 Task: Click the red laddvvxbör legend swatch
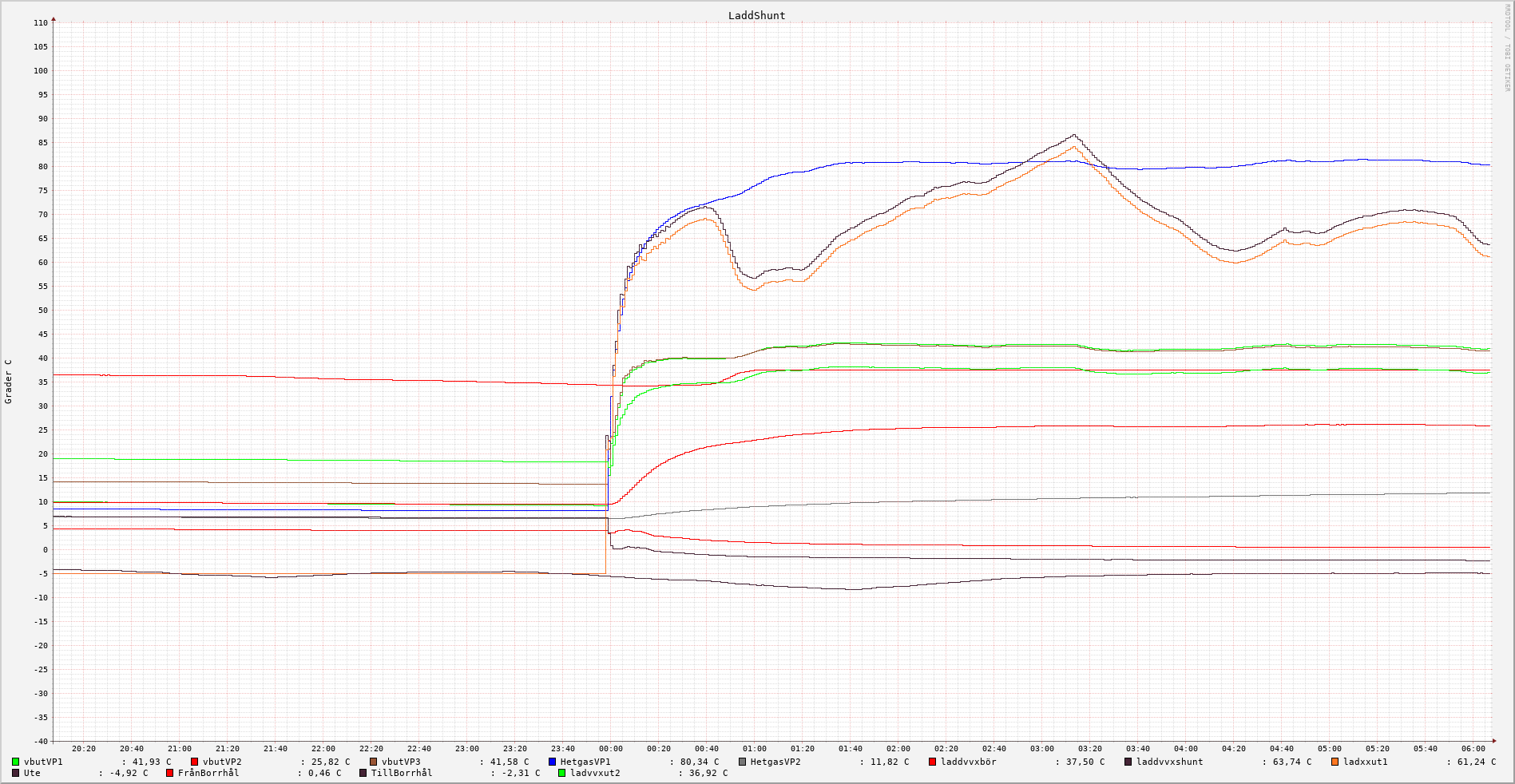(932, 762)
